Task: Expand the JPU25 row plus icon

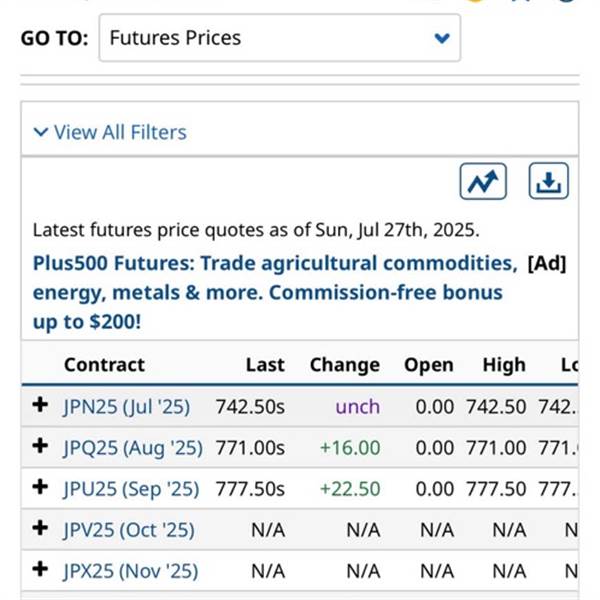Action: coord(40,487)
